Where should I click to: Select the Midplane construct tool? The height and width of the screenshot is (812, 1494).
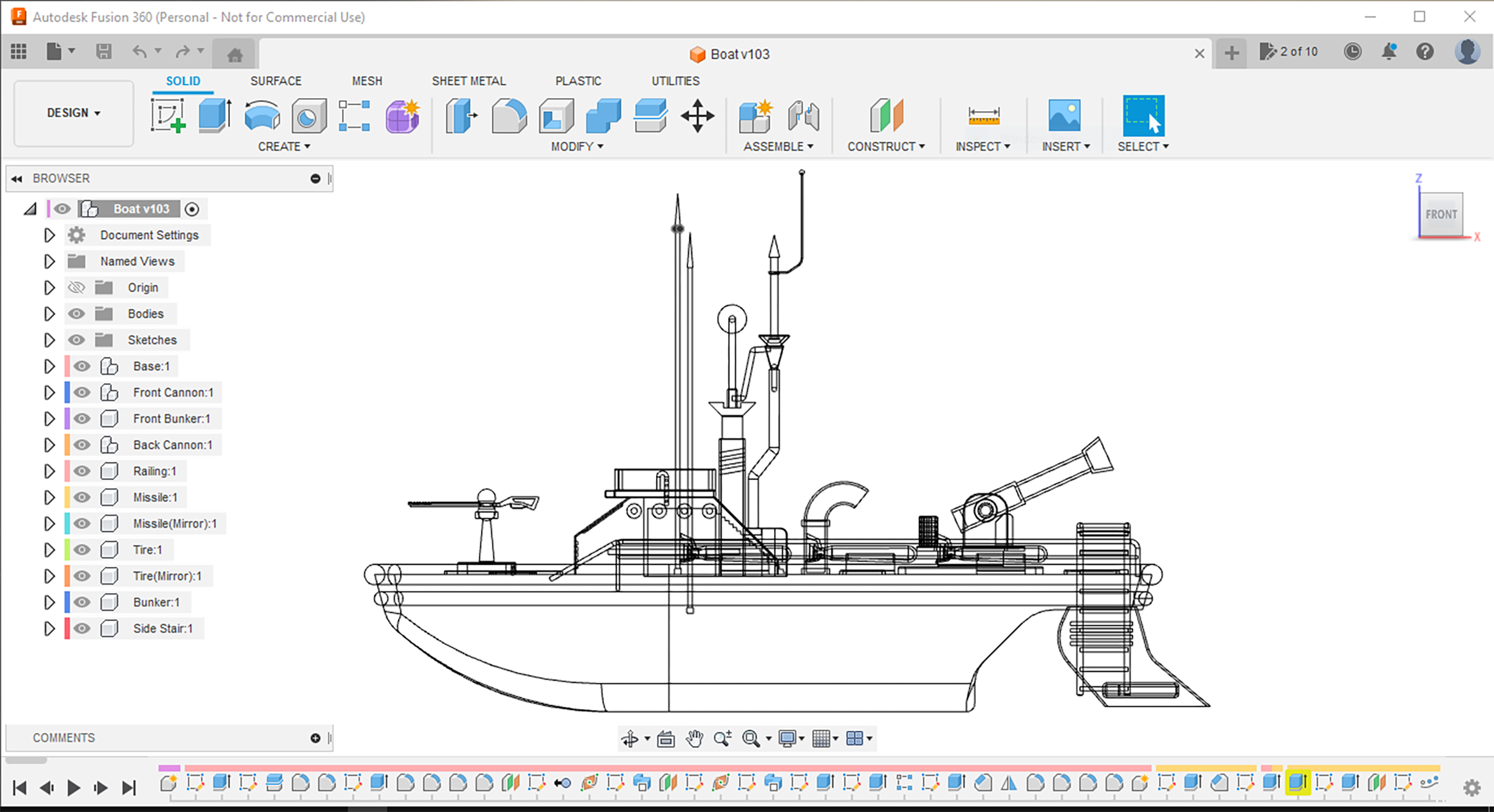[887, 116]
